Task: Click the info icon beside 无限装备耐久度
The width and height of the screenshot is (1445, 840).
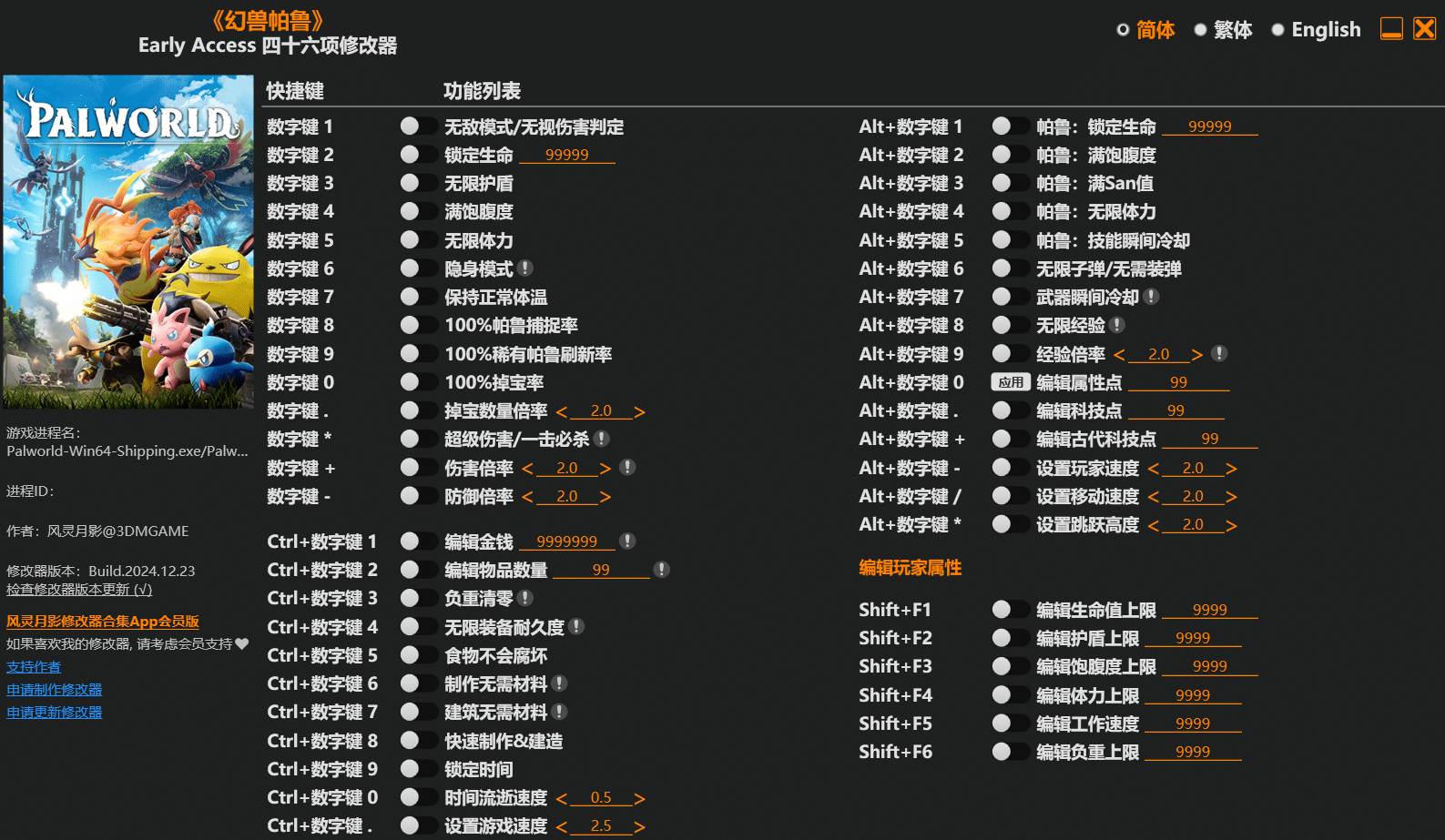Action: click(x=576, y=627)
